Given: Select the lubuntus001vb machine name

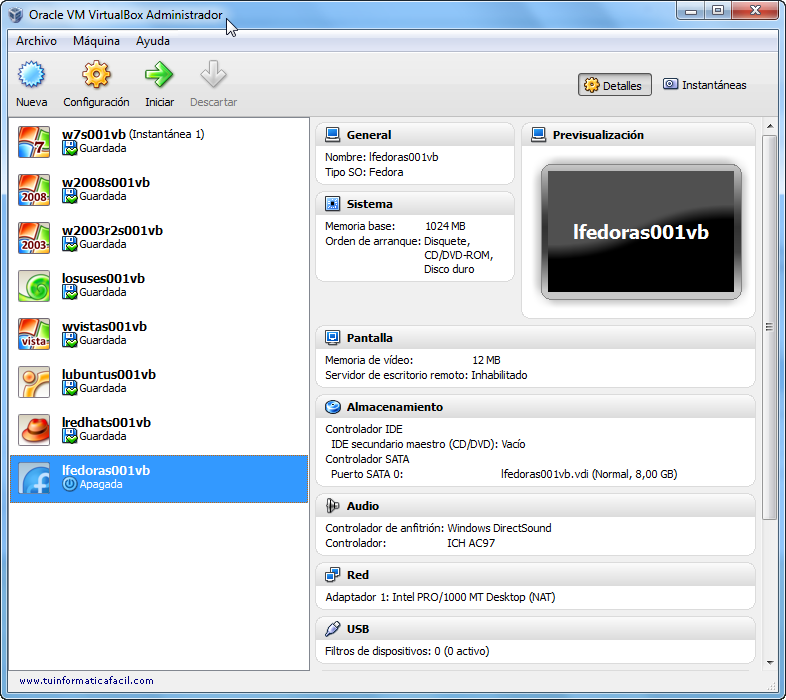Looking at the screenshot, I should [109, 375].
